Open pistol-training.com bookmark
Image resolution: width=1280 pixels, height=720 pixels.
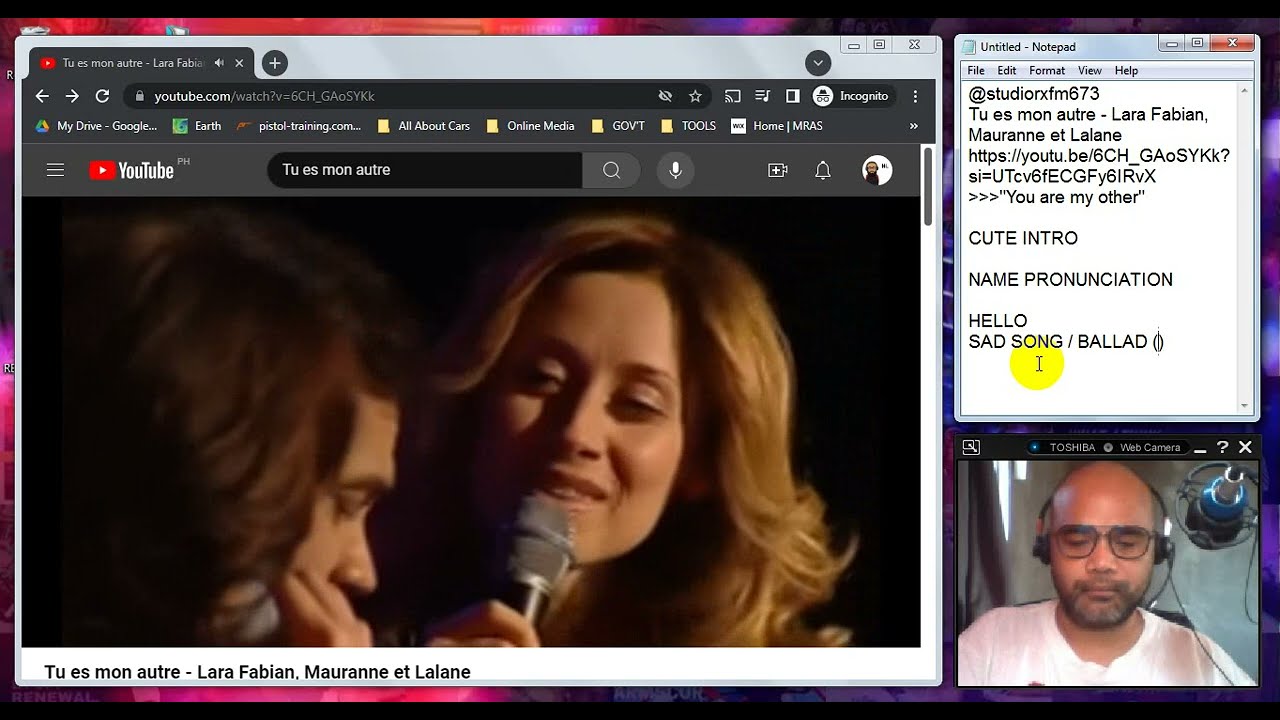(x=299, y=126)
